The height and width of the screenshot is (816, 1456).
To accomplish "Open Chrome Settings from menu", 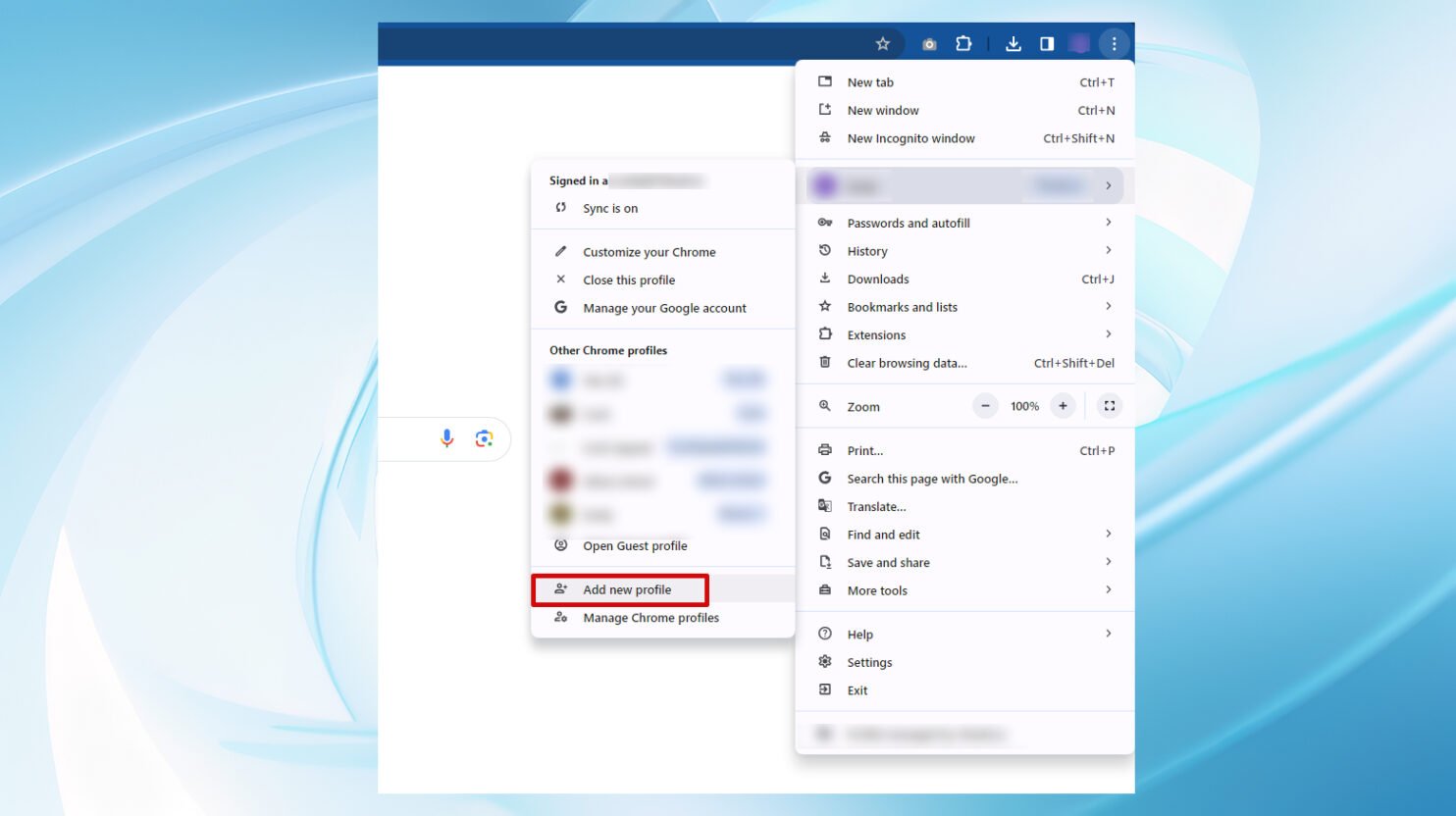I will tap(869, 662).
